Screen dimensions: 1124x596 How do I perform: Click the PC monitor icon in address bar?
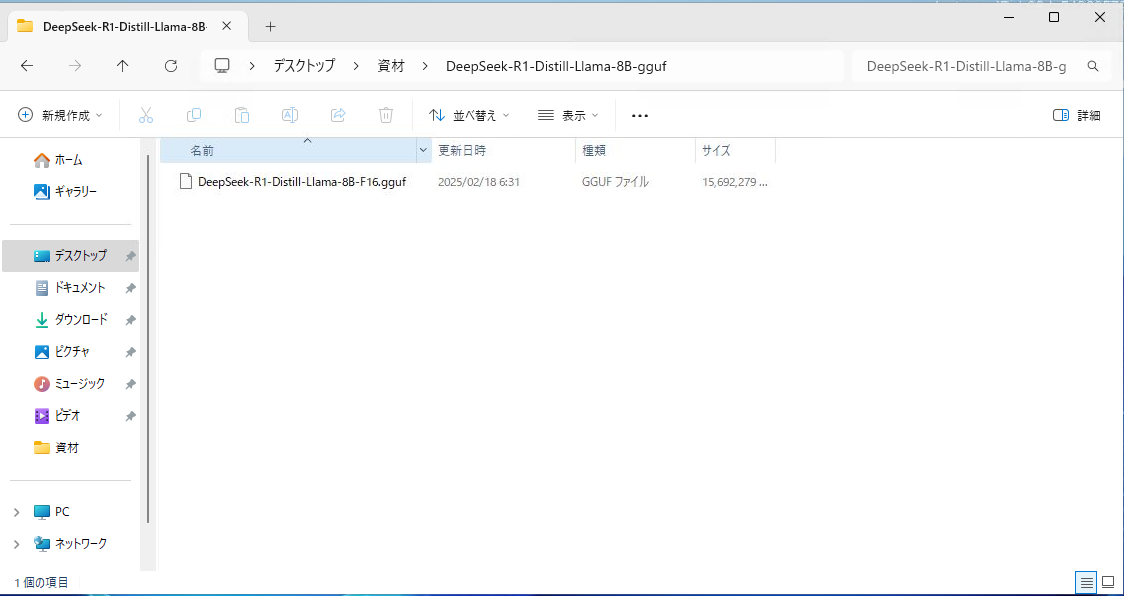pos(222,66)
